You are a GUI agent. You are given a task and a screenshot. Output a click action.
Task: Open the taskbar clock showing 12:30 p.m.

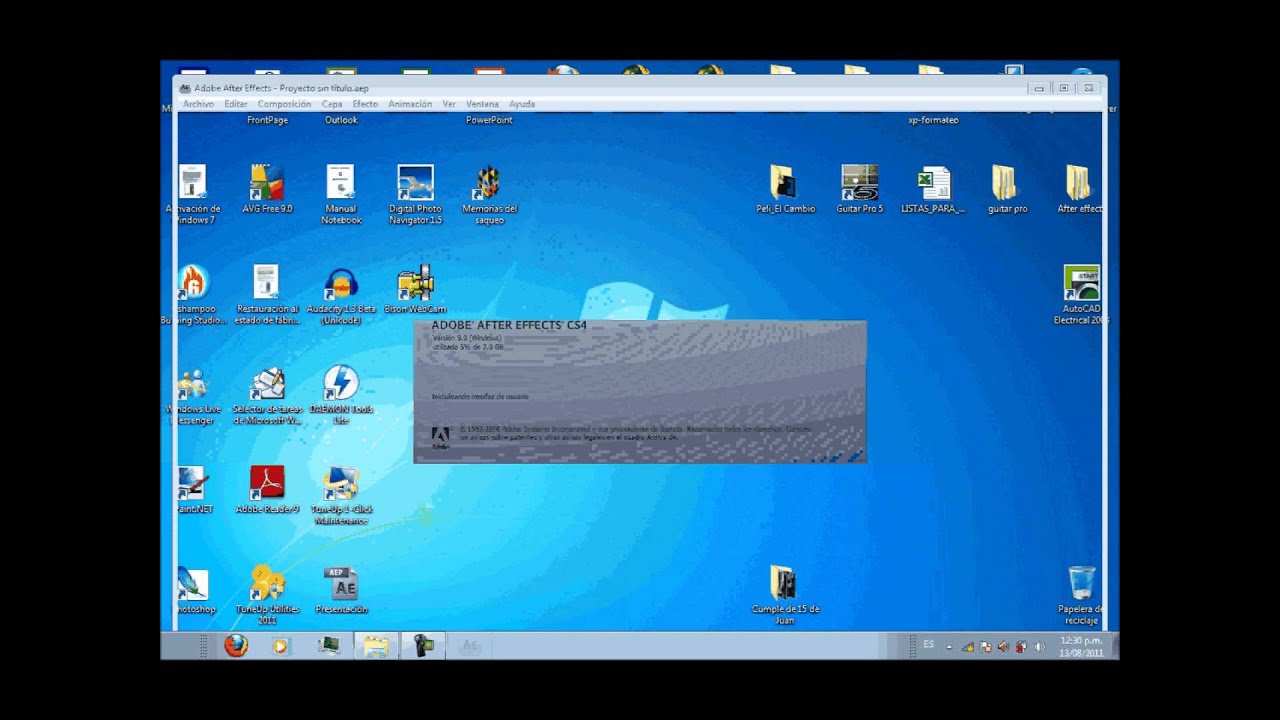point(1081,646)
